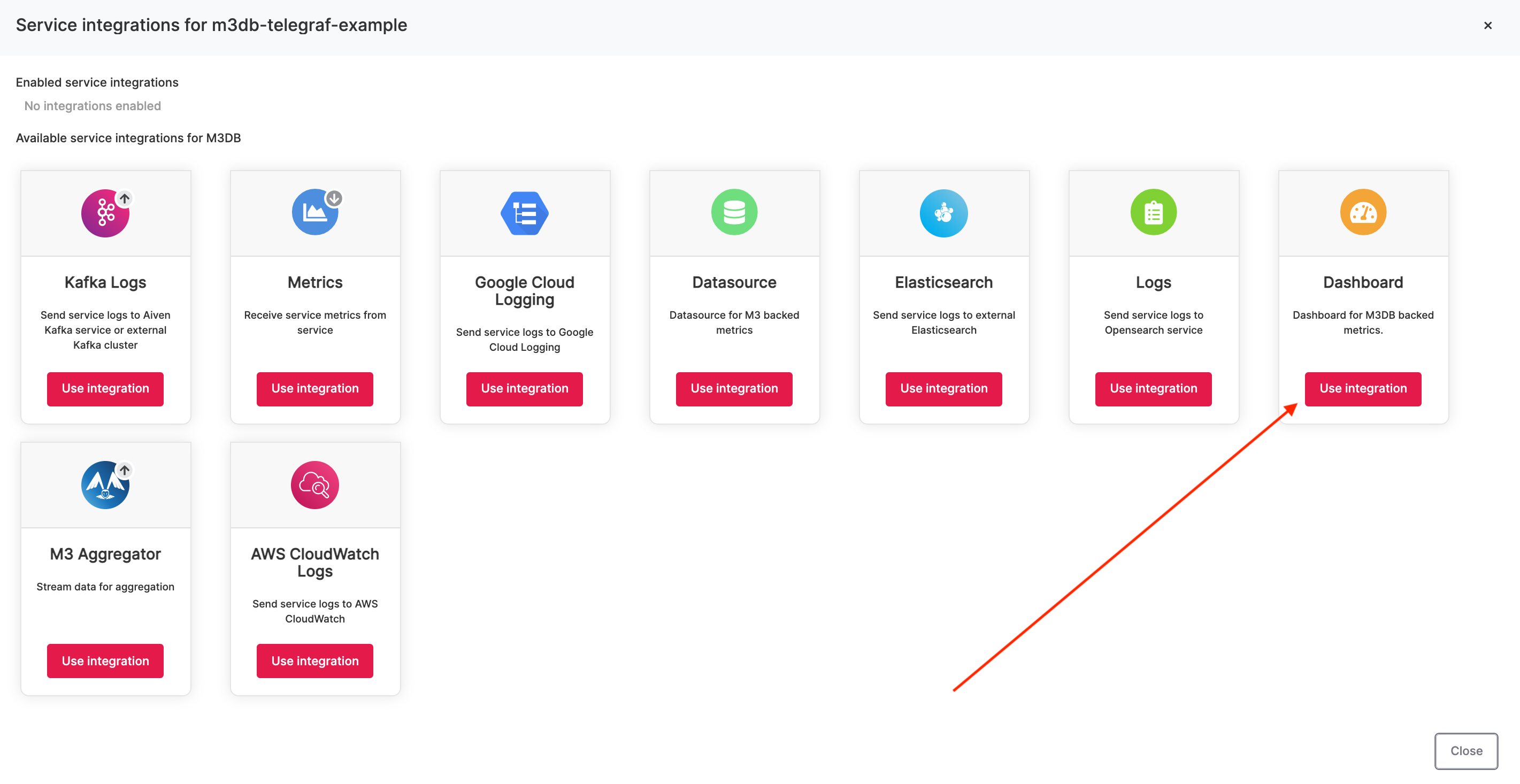
Task: Click the Metrics card title
Action: (315, 282)
